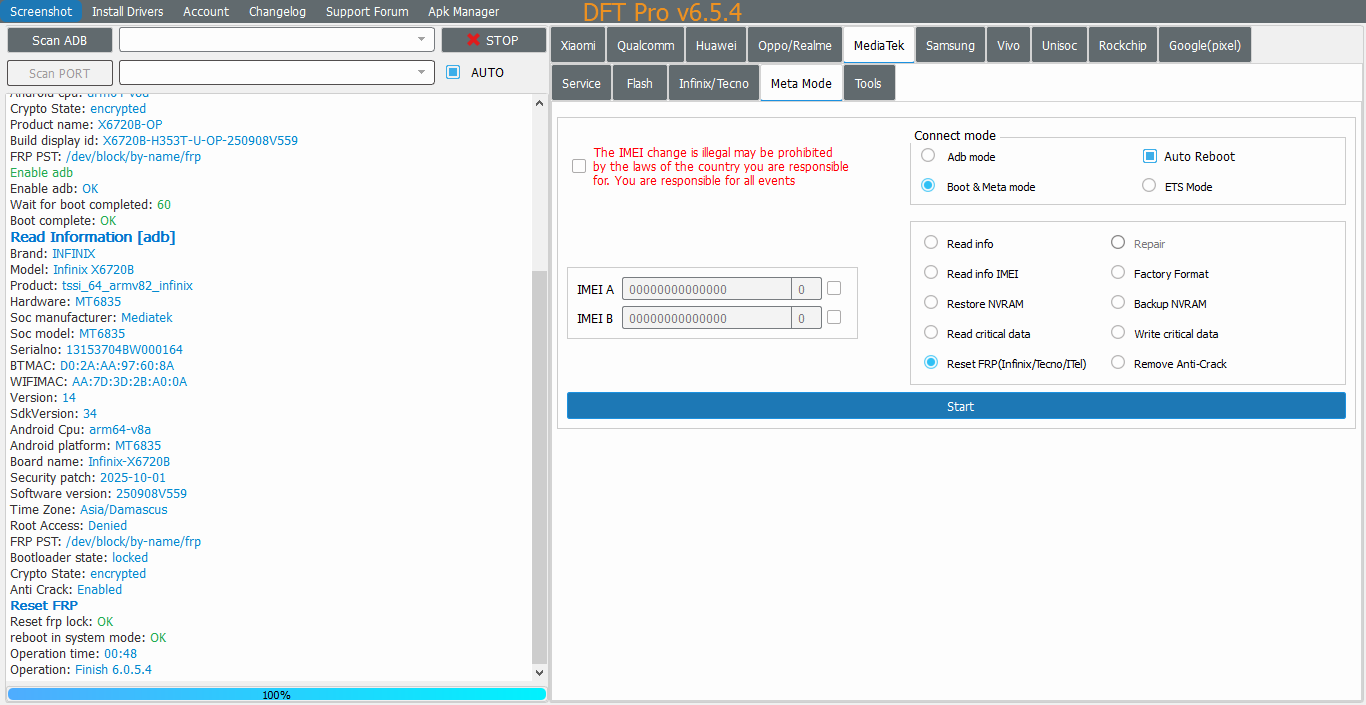Open the ADB device dropdown
The image size is (1366, 705).
(x=277, y=39)
